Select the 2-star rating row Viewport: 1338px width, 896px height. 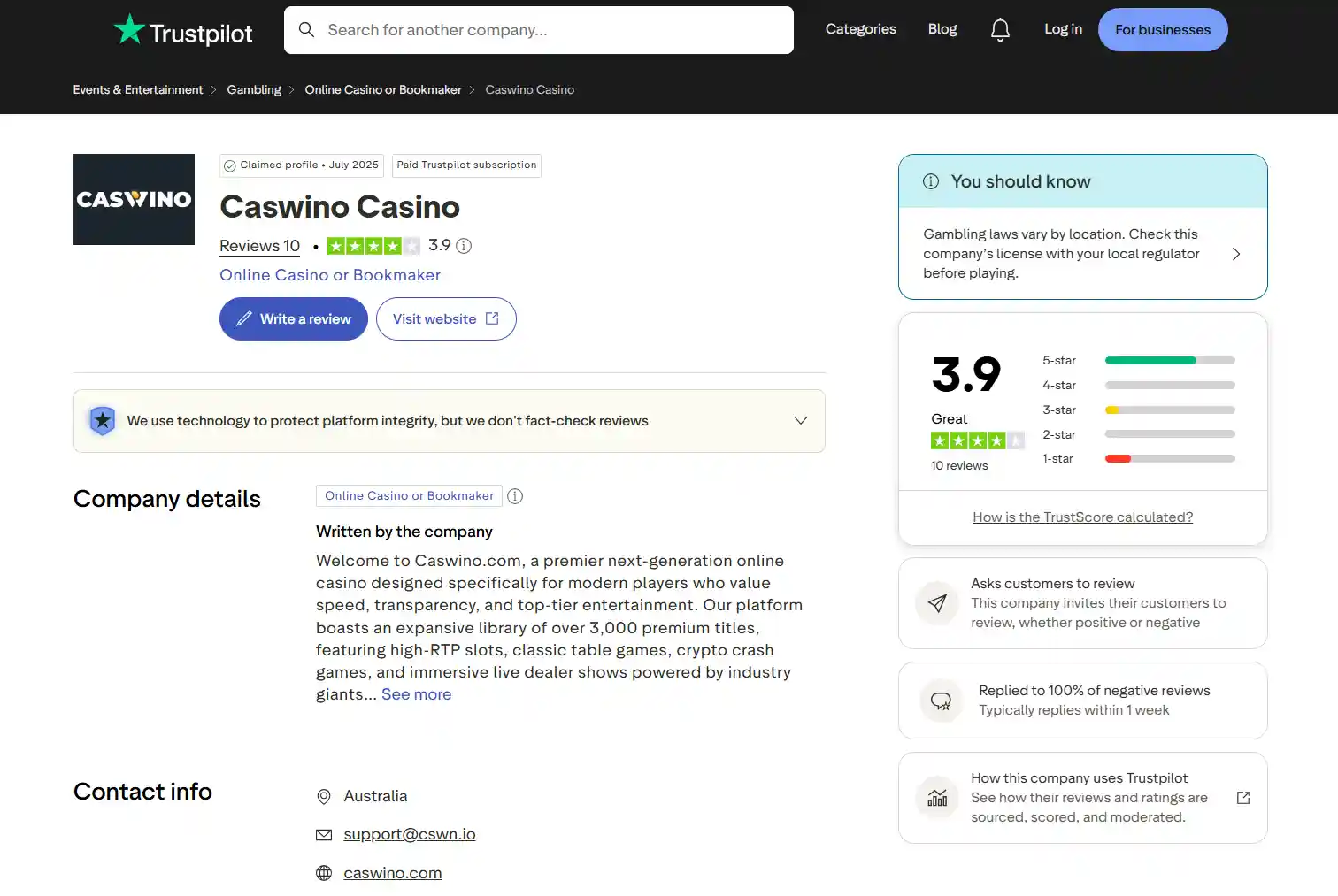click(x=1139, y=435)
